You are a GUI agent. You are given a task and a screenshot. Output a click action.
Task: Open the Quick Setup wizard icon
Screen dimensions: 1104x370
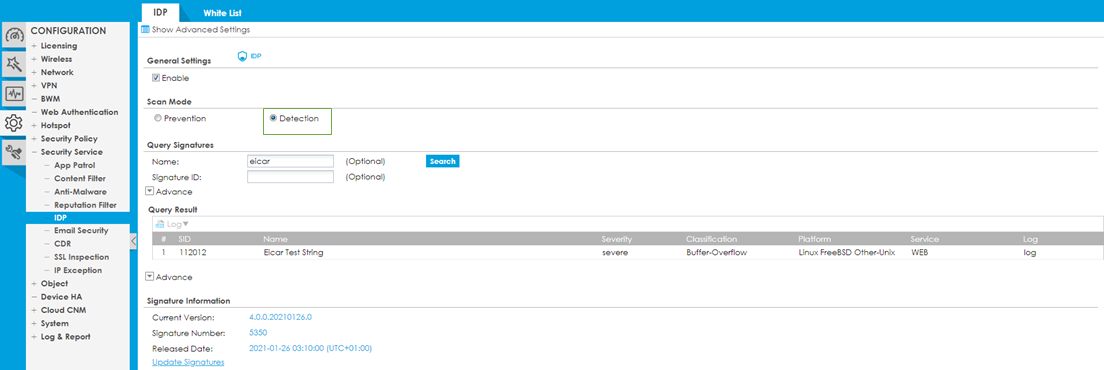tap(15, 64)
